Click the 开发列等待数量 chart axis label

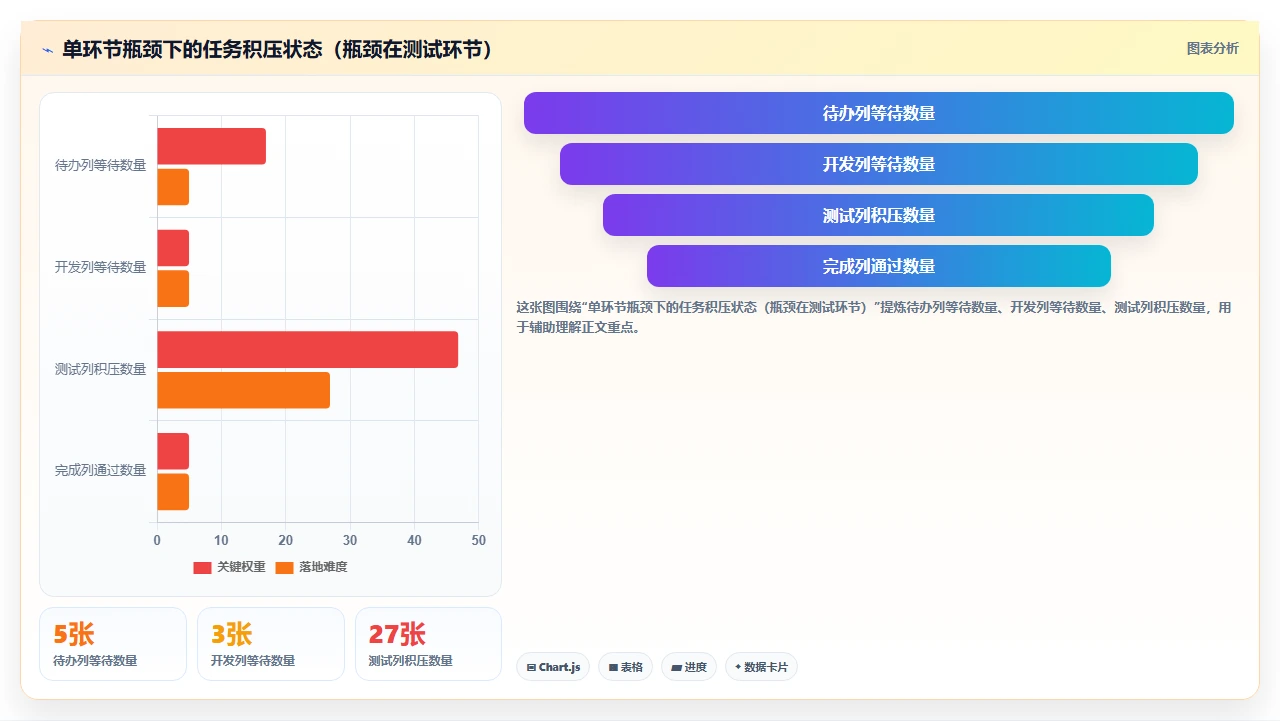[x=100, y=268]
